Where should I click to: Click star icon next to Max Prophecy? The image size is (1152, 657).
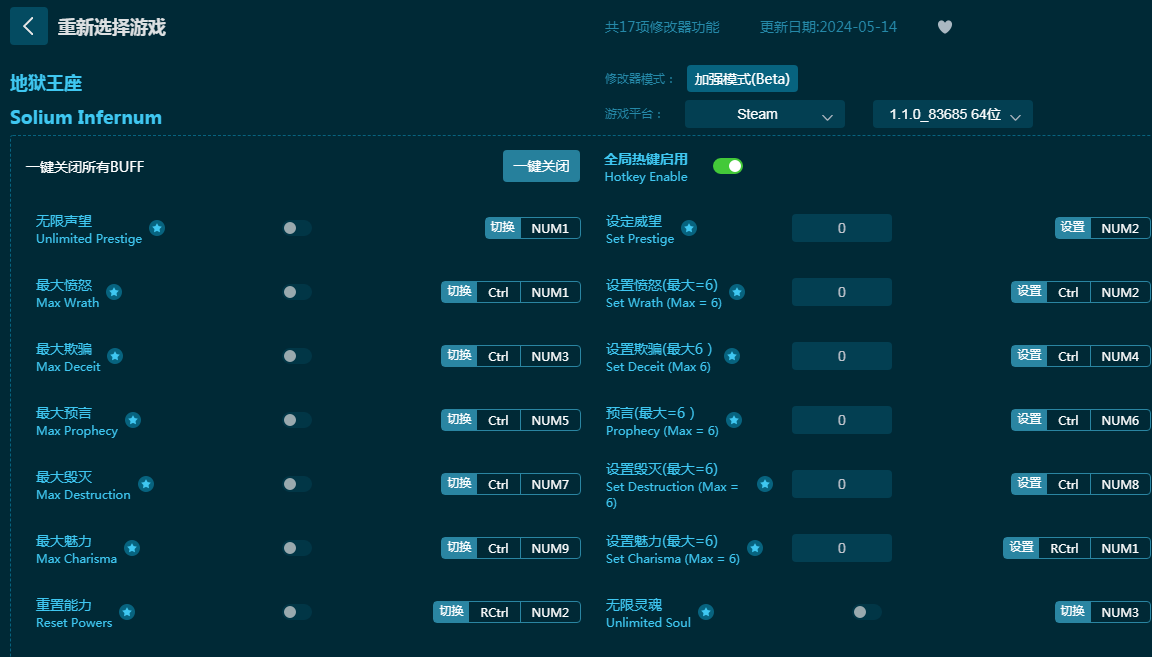pos(133,420)
